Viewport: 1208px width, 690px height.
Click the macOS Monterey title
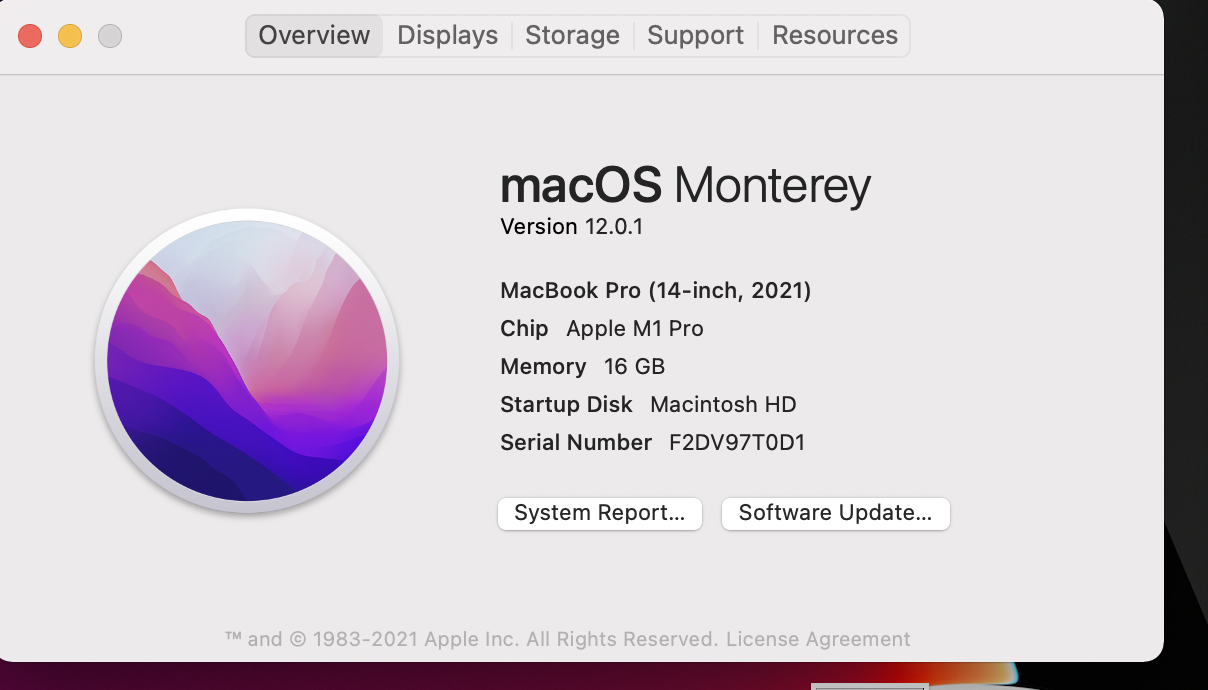point(685,185)
